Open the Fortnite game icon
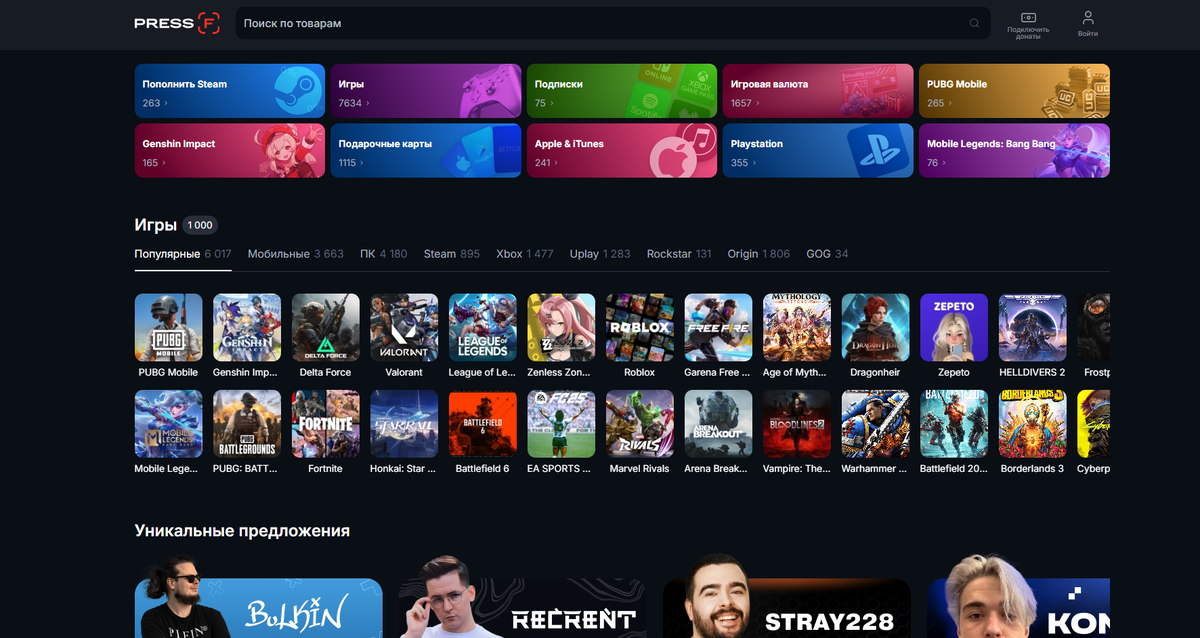This screenshot has height=638, width=1200. (x=325, y=424)
